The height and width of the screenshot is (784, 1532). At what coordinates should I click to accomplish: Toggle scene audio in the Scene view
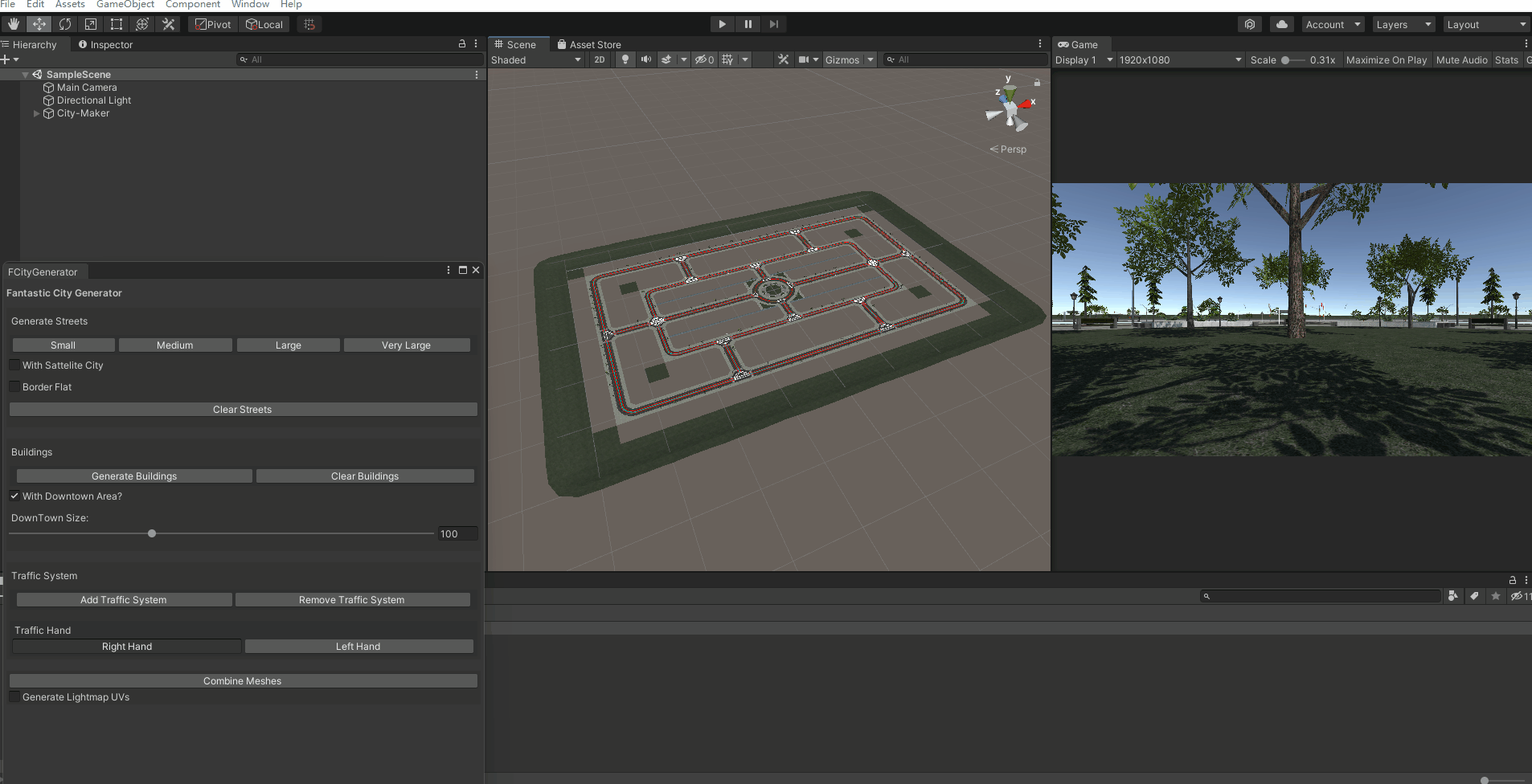point(647,59)
